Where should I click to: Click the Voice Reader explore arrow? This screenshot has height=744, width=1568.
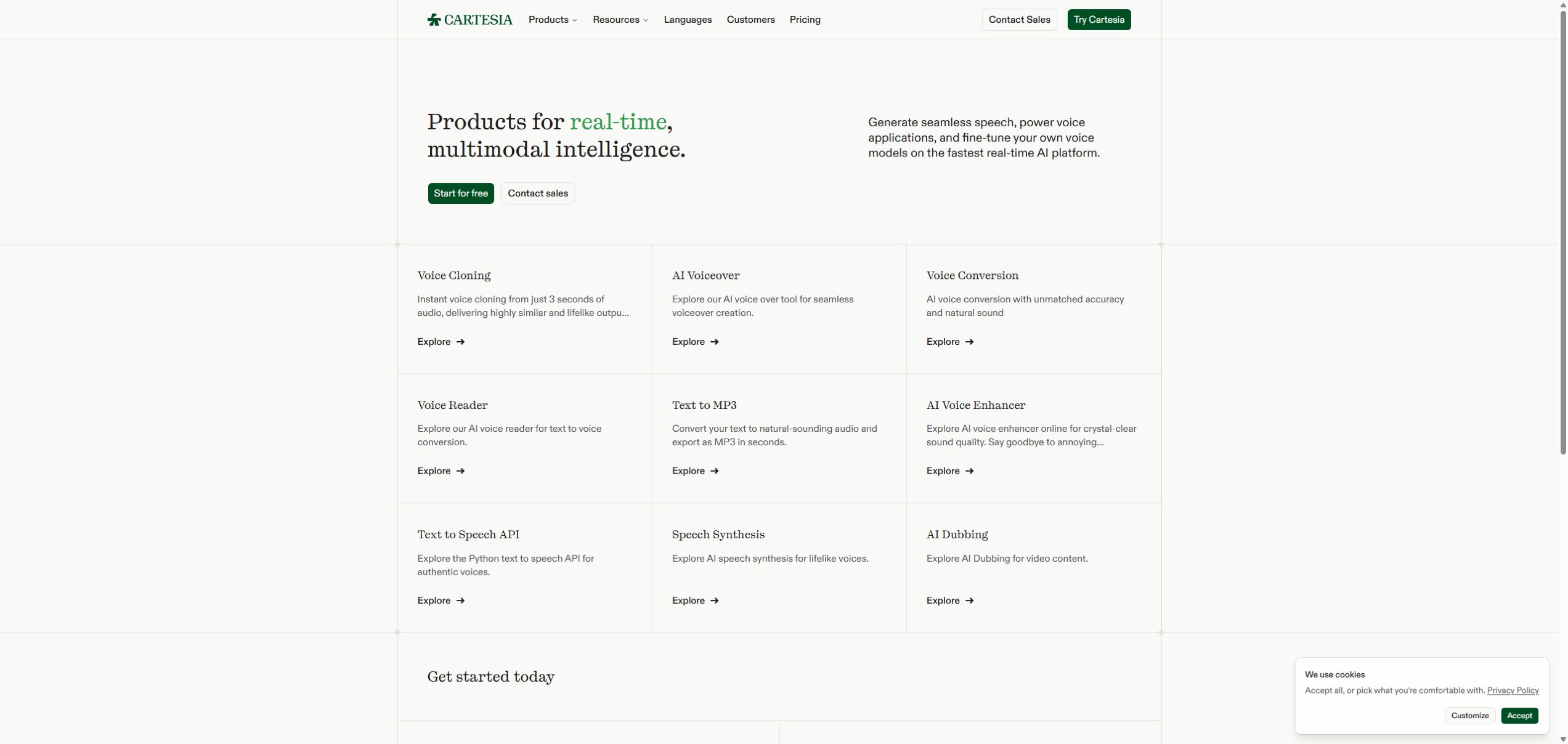(460, 471)
